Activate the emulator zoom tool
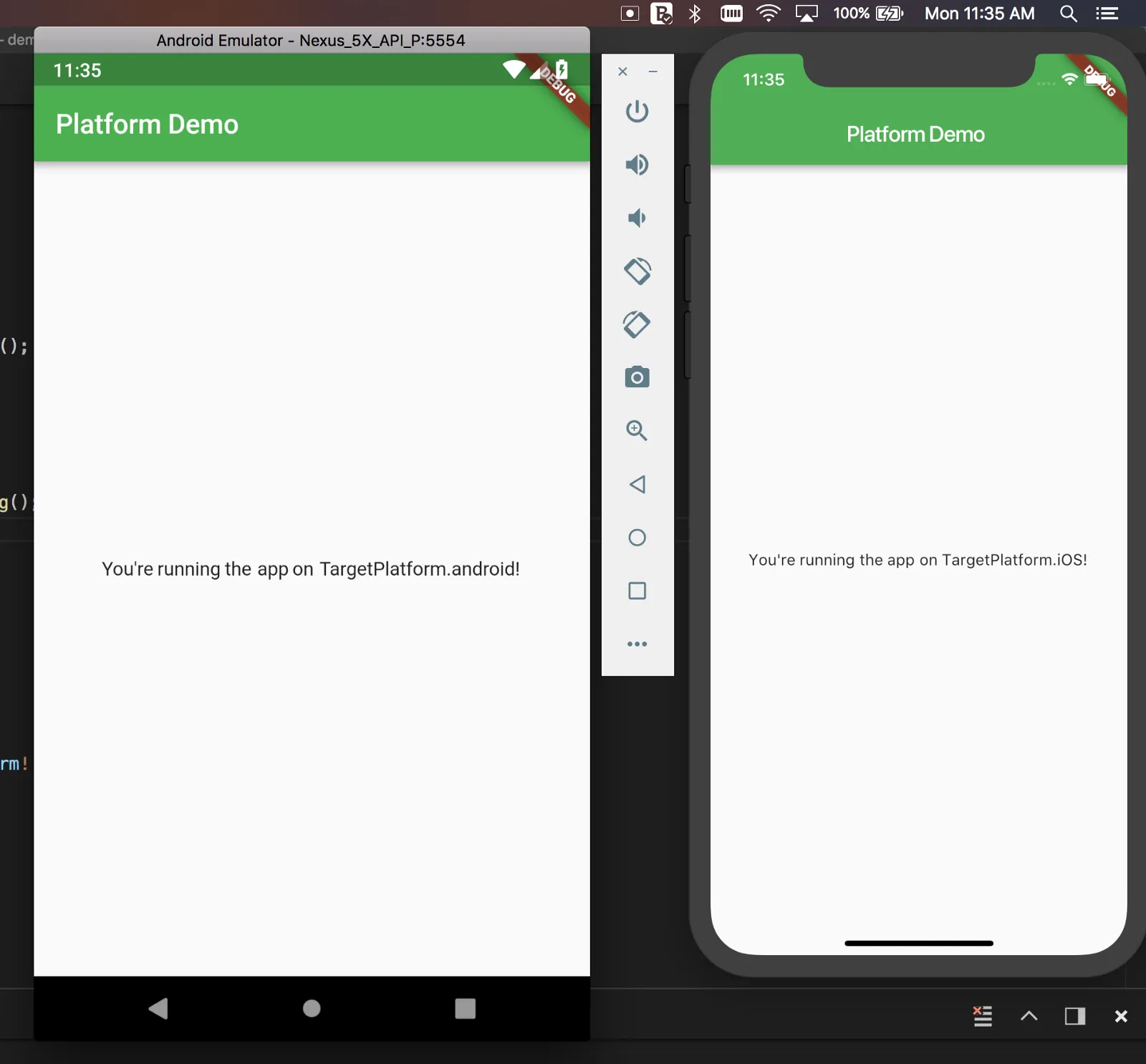 637,430
